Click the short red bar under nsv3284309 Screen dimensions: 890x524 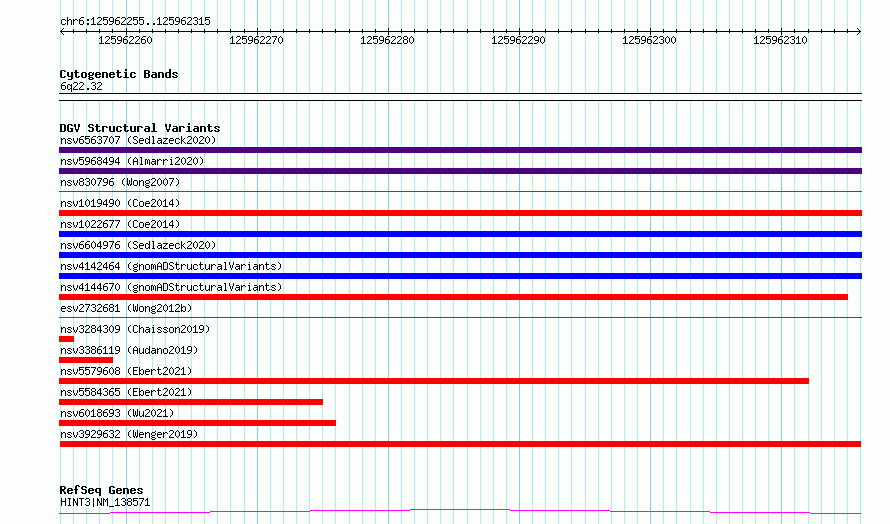pyautogui.click(x=66, y=339)
